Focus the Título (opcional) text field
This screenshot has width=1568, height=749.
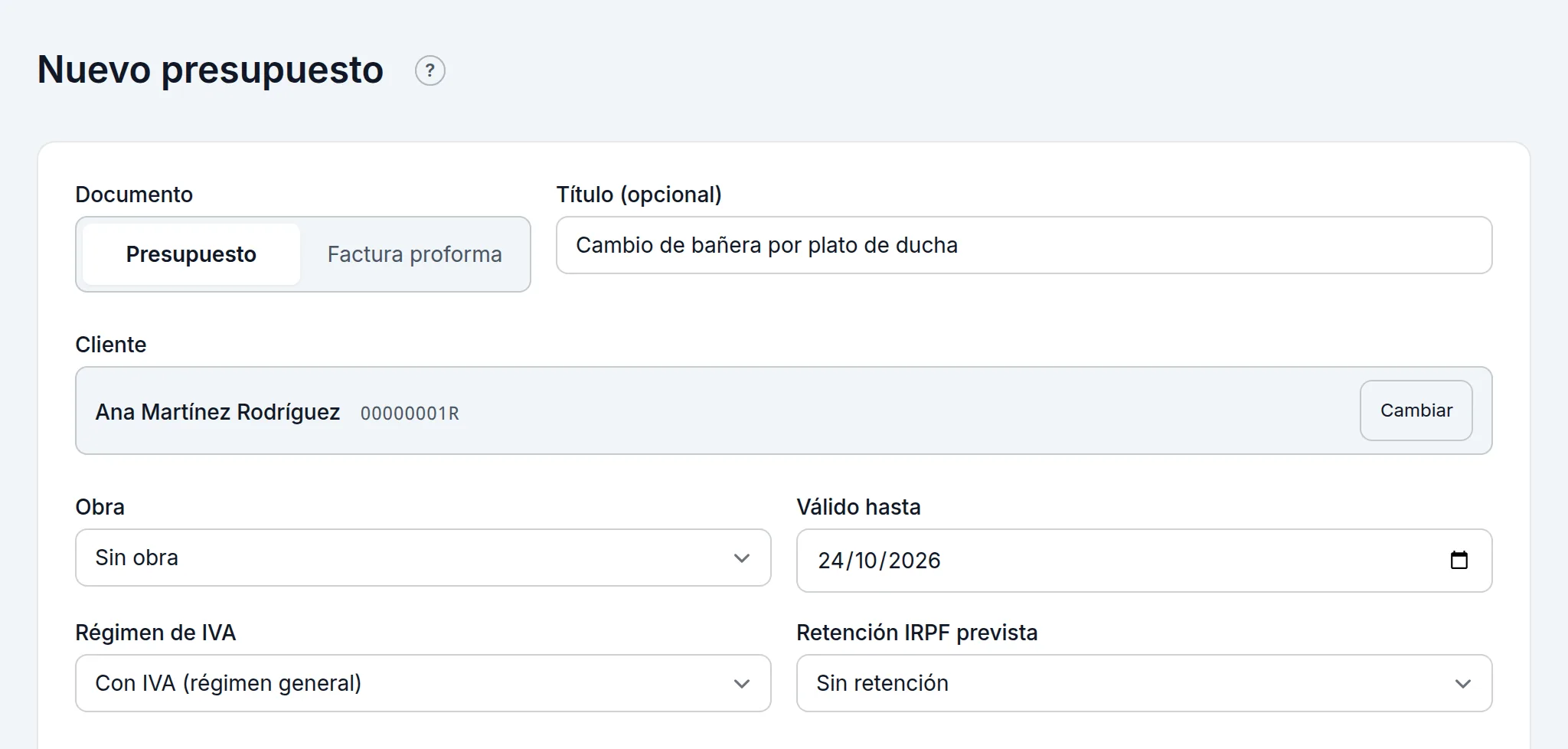point(1024,245)
